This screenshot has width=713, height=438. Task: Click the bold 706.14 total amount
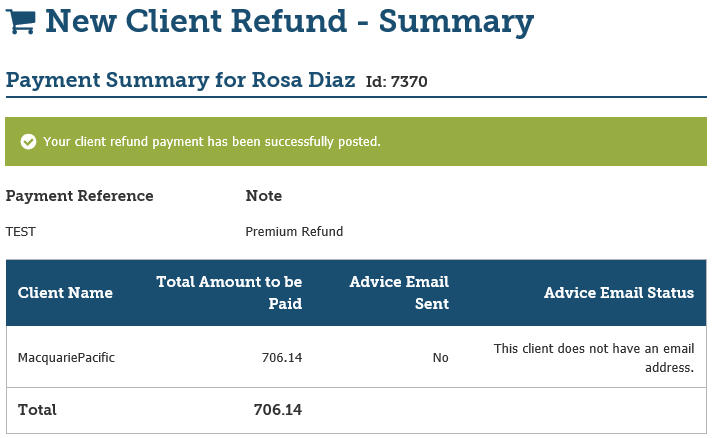click(x=277, y=410)
